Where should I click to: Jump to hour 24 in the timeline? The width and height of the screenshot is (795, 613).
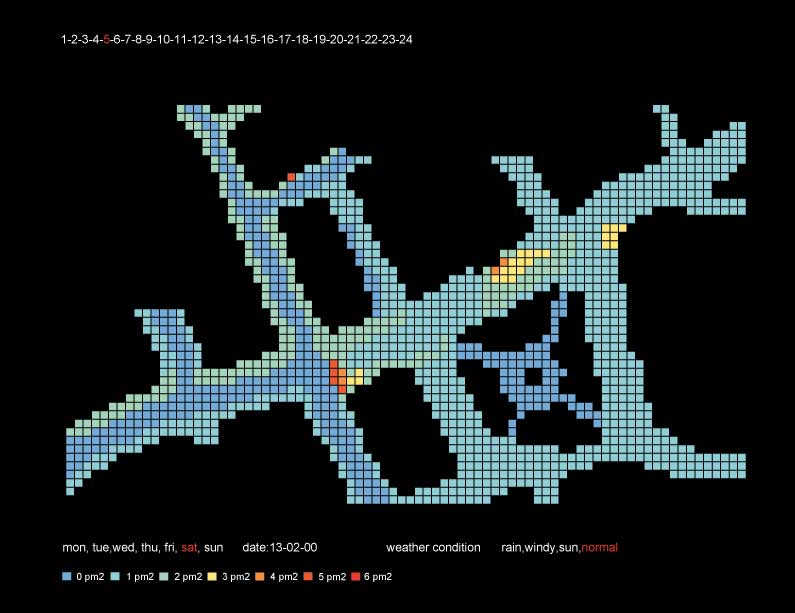(406, 40)
